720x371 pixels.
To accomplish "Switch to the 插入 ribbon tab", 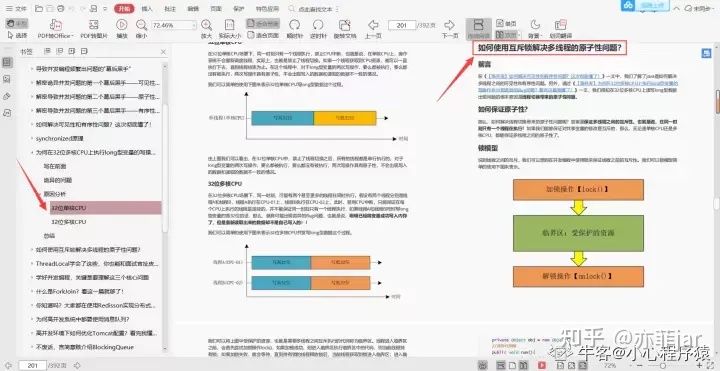I will point(147,9).
